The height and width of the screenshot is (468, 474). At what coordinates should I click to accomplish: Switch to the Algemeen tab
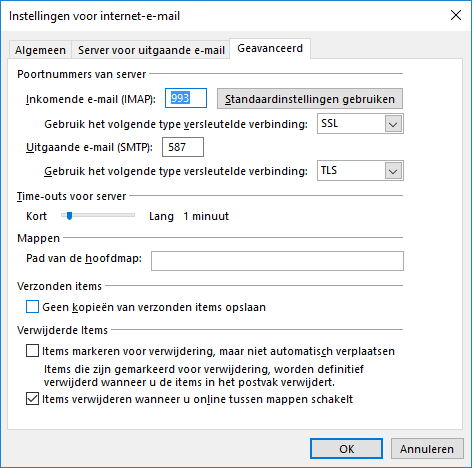[40, 50]
